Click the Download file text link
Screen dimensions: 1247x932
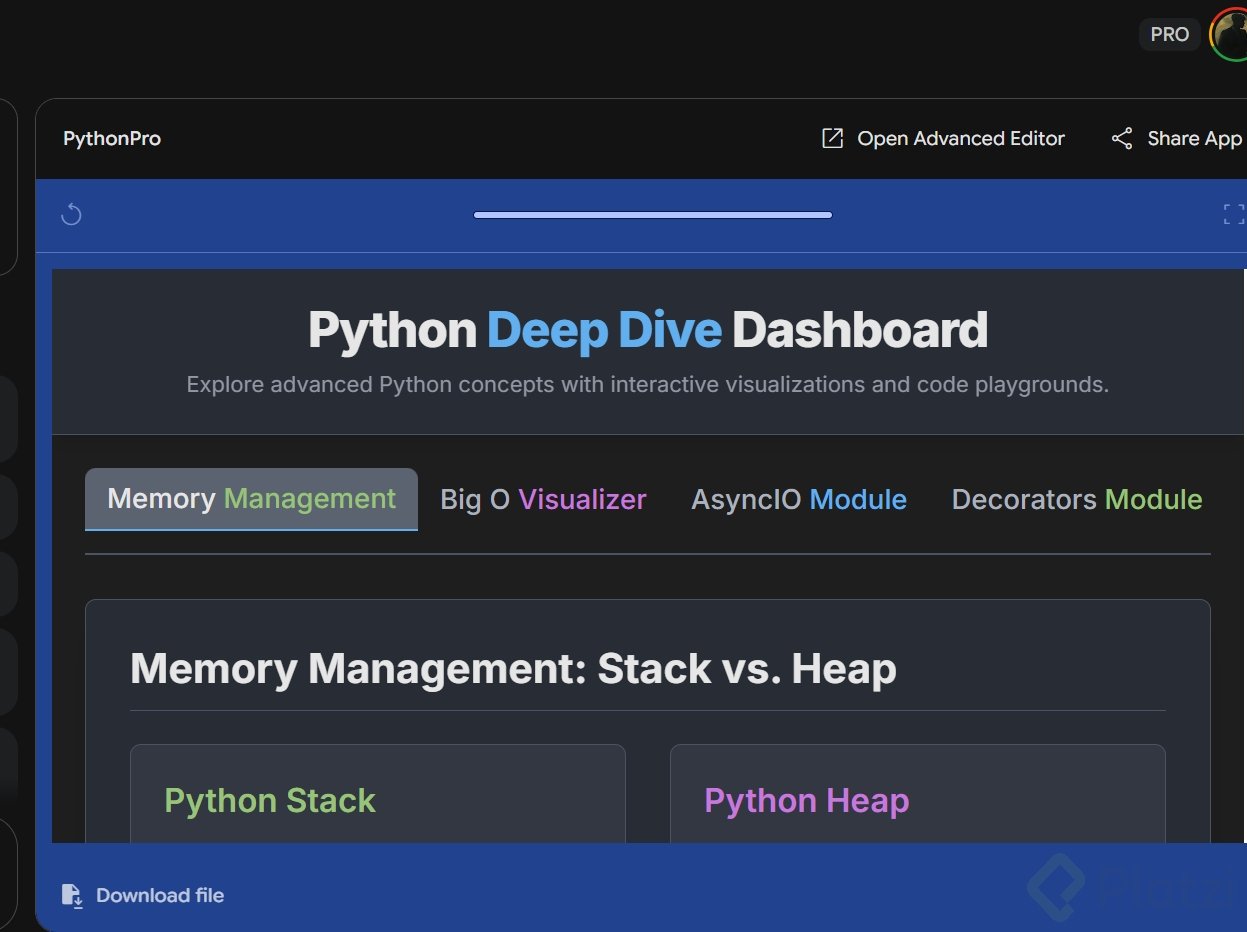[160, 896]
